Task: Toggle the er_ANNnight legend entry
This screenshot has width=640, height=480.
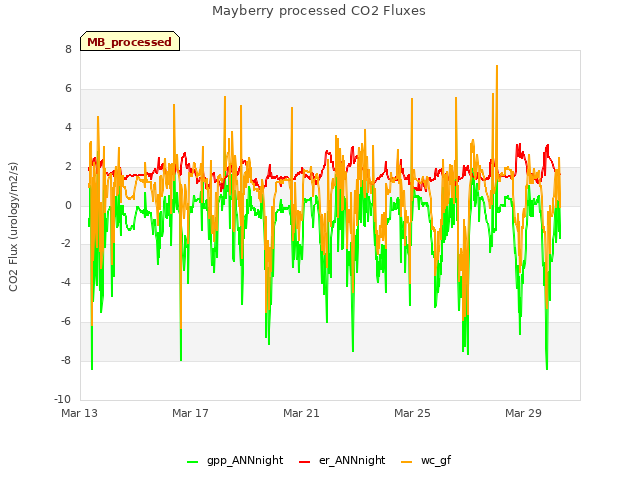Action: pos(342,460)
